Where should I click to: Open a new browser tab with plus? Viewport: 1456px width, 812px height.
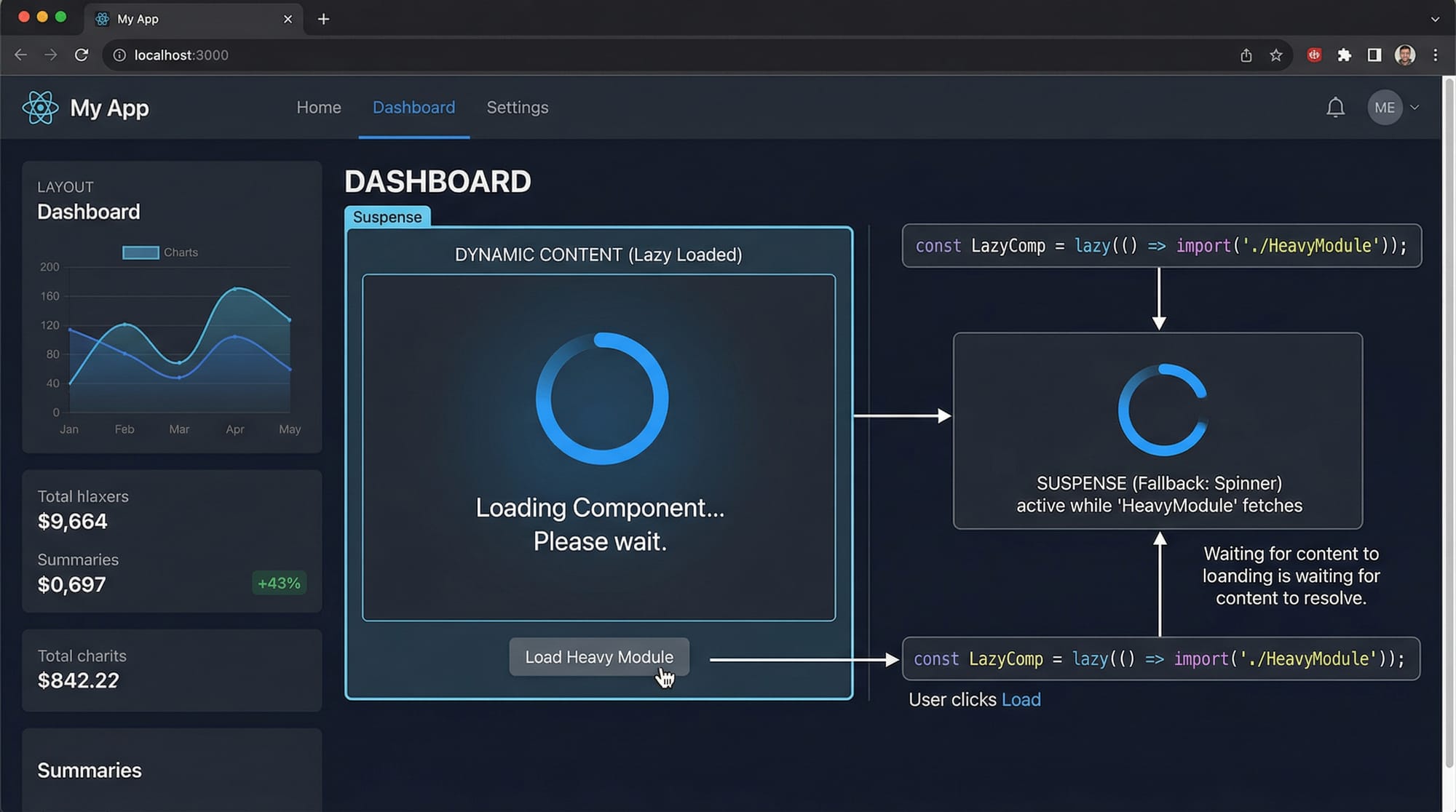point(324,19)
